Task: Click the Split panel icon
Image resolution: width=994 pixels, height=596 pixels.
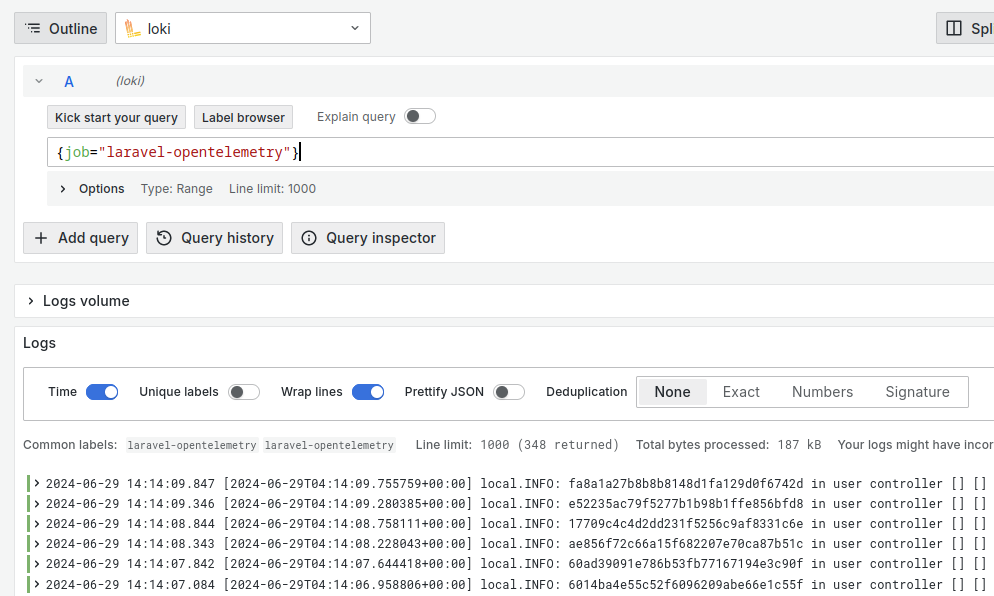Action: (x=953, y=29)
